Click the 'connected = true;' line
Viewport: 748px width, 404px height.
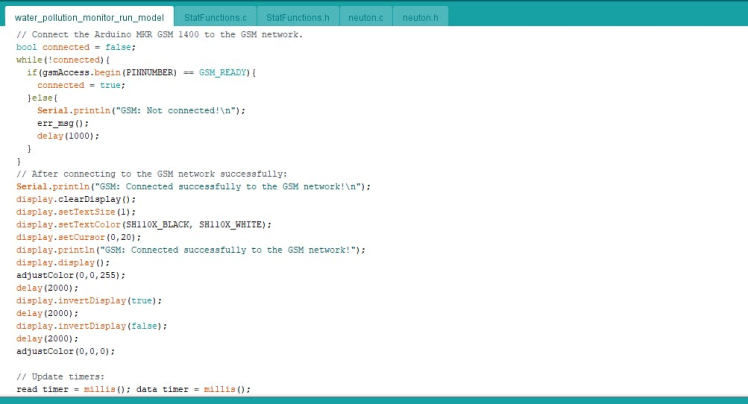81,85
